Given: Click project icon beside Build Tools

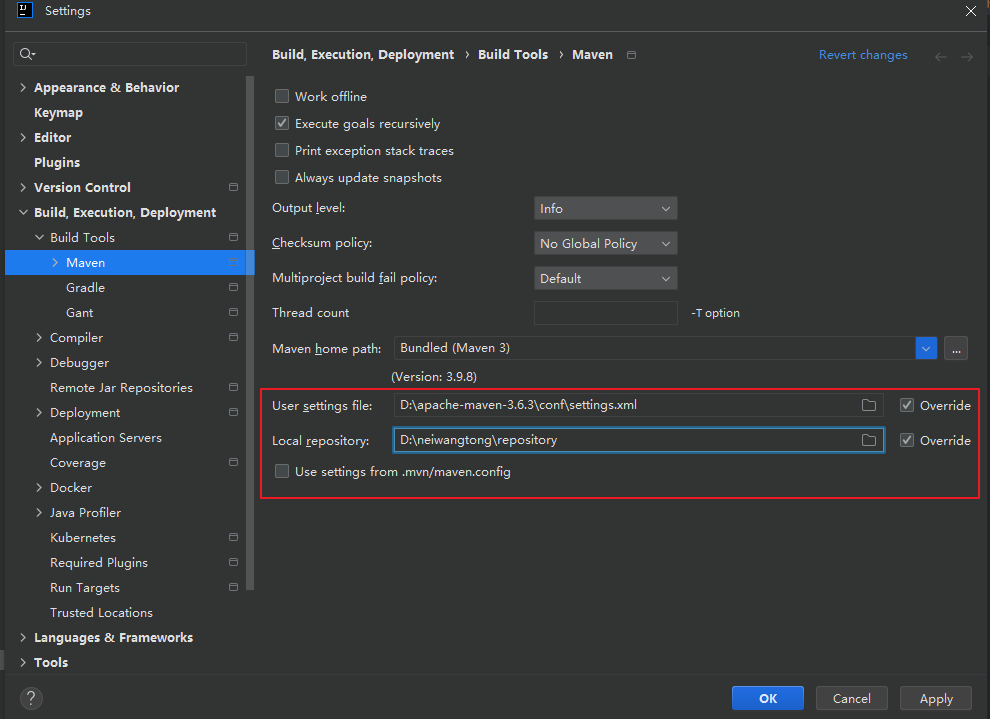Looking at the screenshot, I should [x=233, y=237].
